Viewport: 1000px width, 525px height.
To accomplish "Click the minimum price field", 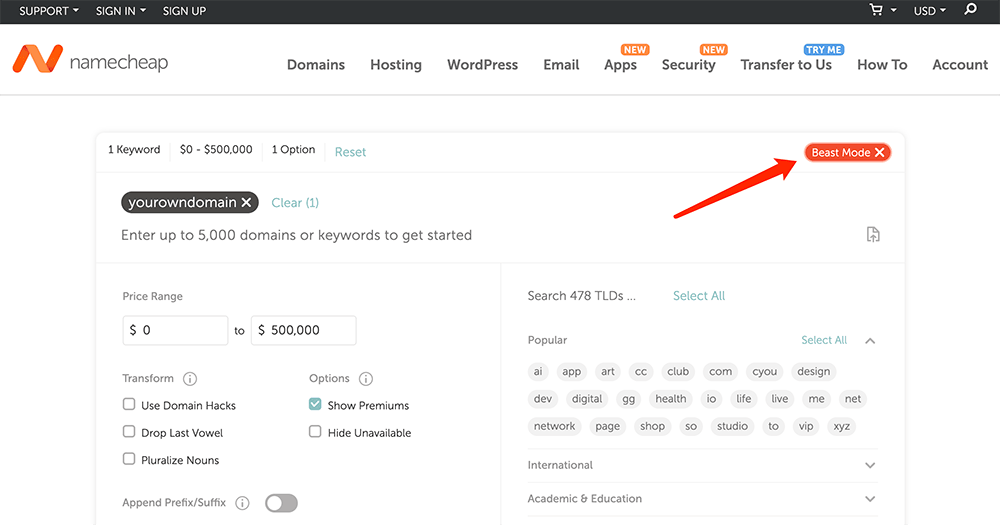I will point(175,330).
